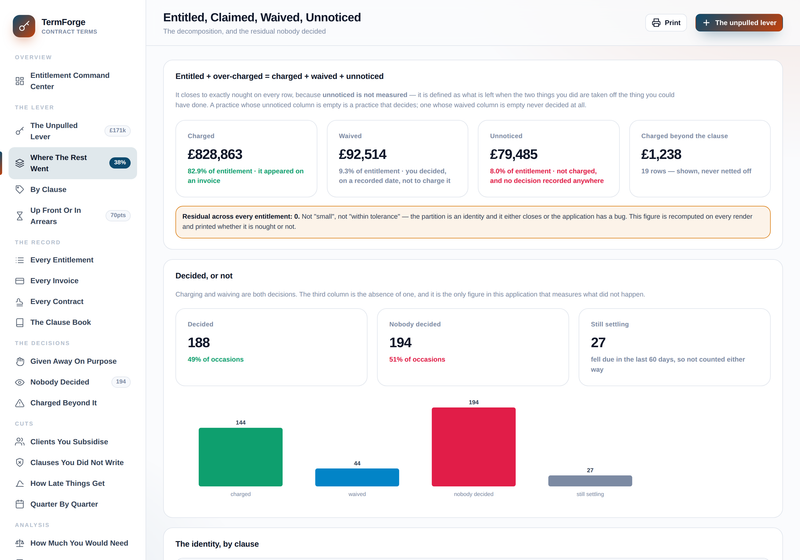800x560 pixels.
Task: Open How Much You Would Need analysis
Action: (x=72, y=543)
